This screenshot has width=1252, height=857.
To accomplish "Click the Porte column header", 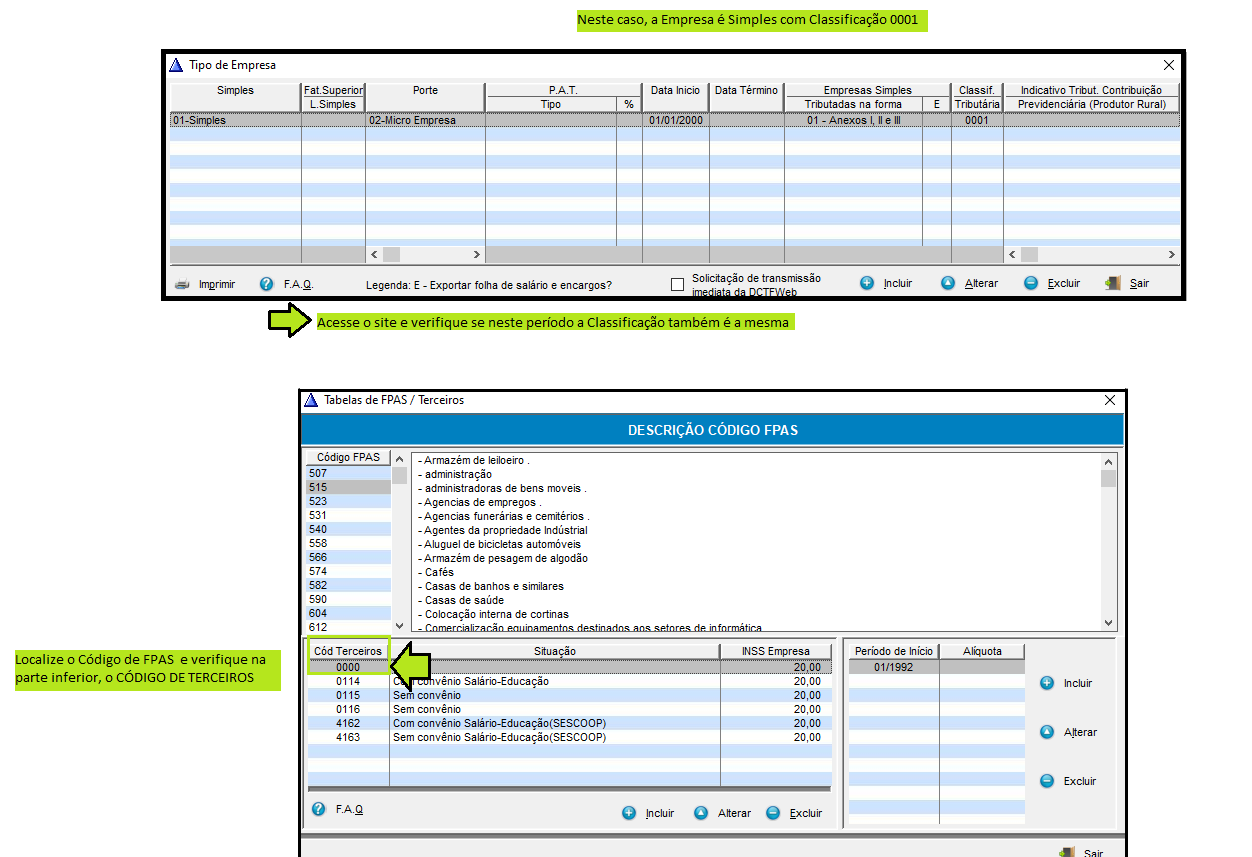I will (425, 97).
